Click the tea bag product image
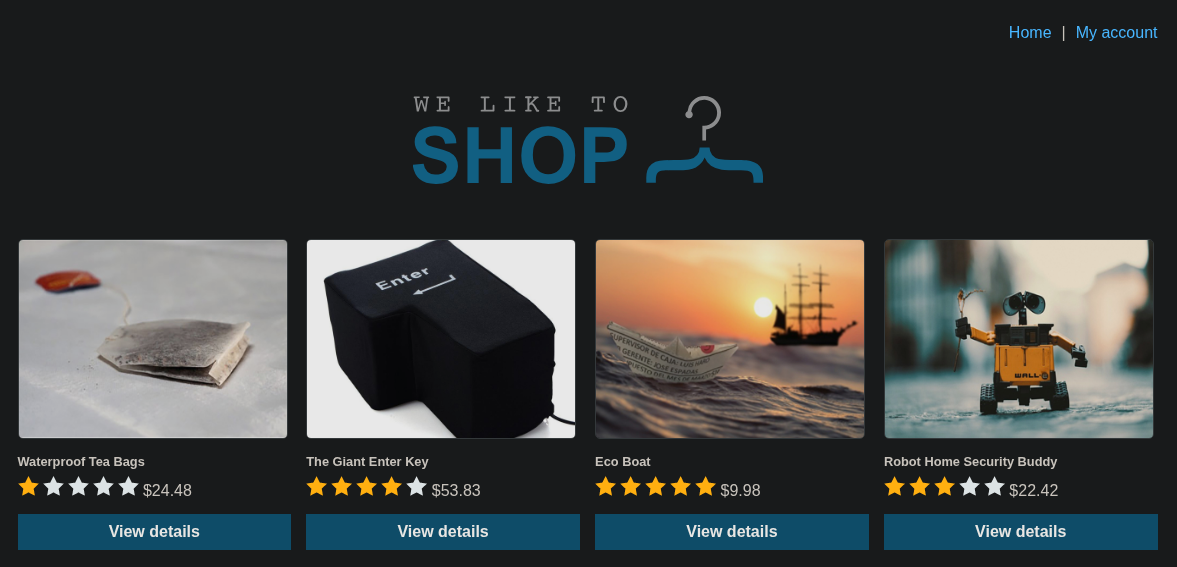 coord(153,339)
